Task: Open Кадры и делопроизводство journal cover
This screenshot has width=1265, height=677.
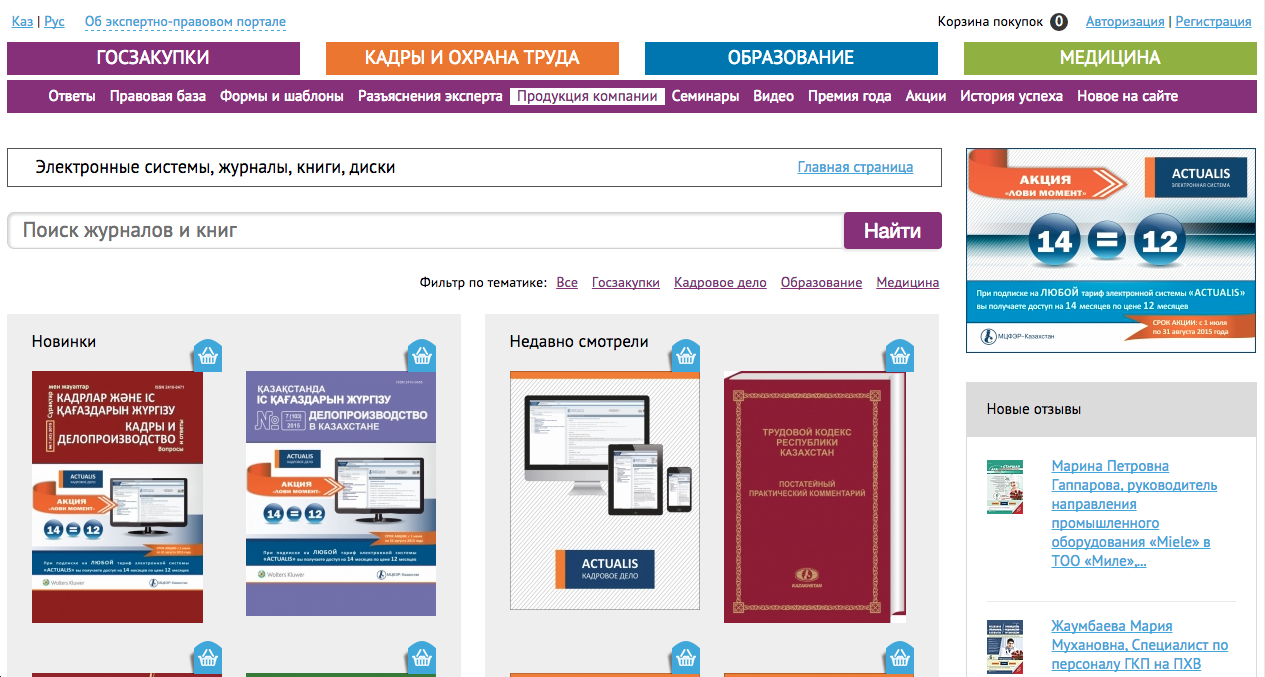Action: [117, 497]
